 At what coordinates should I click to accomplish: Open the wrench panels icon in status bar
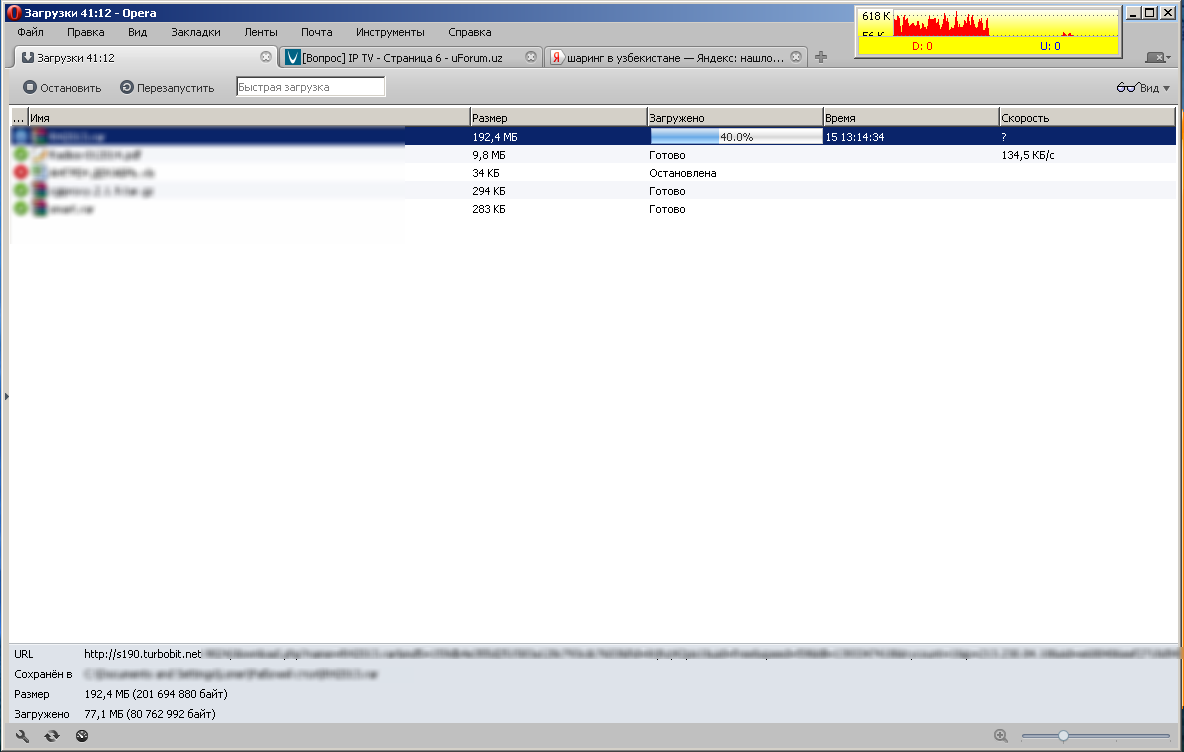24,736
